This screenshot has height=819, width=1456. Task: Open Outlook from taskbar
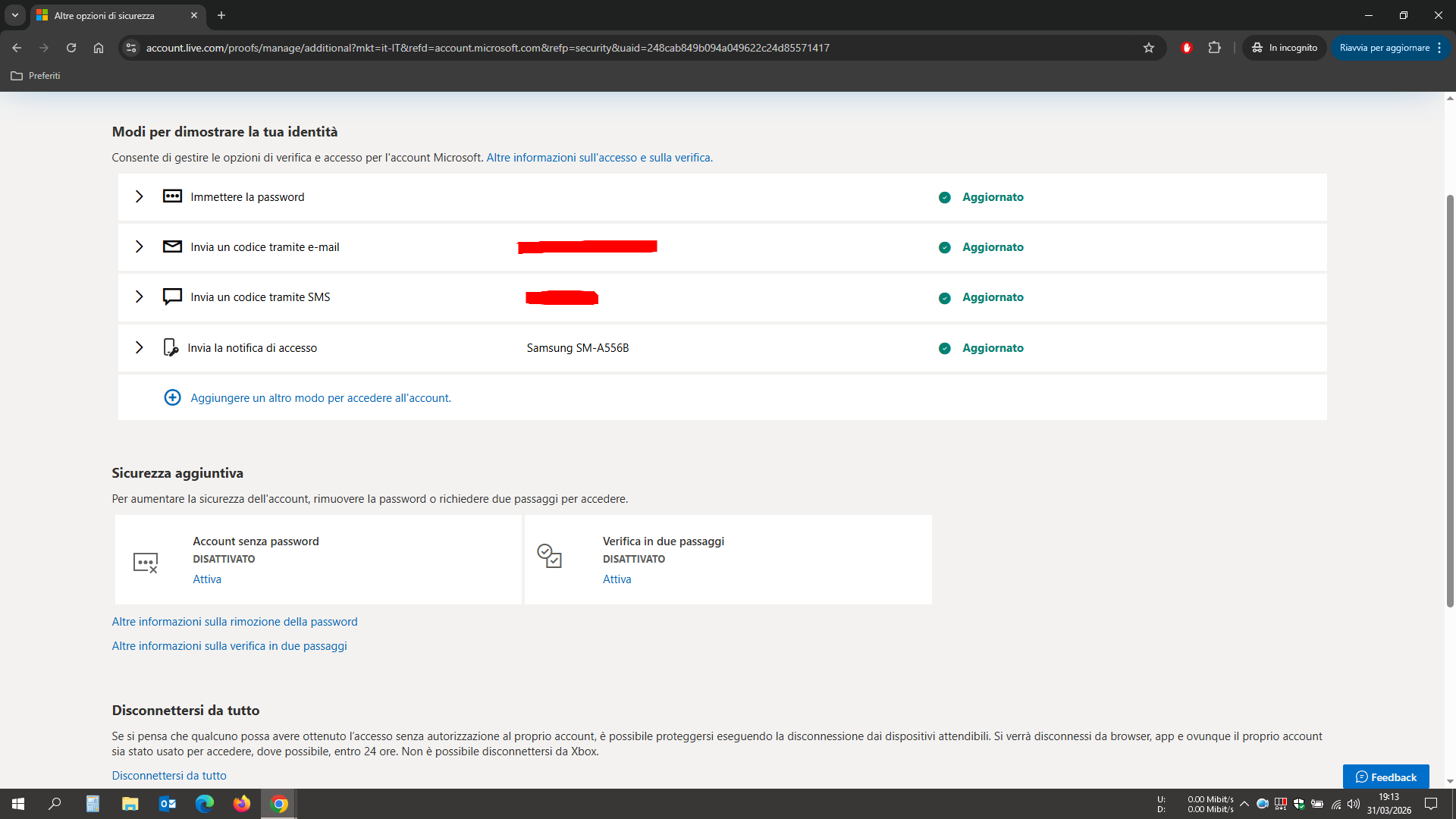[168, 804]
